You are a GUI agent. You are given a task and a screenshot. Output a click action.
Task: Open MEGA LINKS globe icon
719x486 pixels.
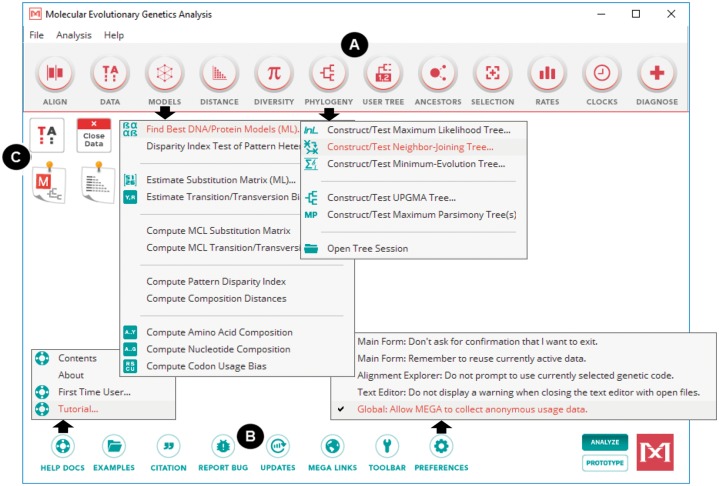coord(332,446)
